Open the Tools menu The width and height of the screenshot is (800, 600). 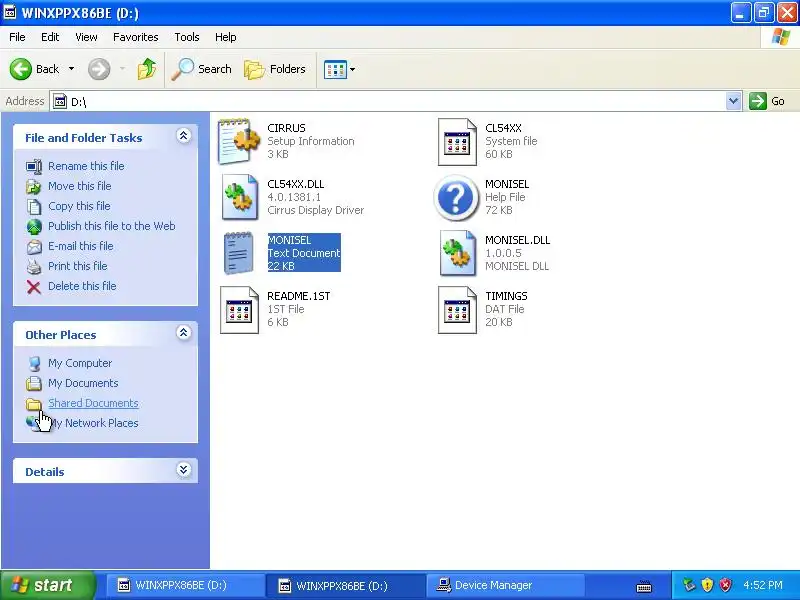point(187,37)
